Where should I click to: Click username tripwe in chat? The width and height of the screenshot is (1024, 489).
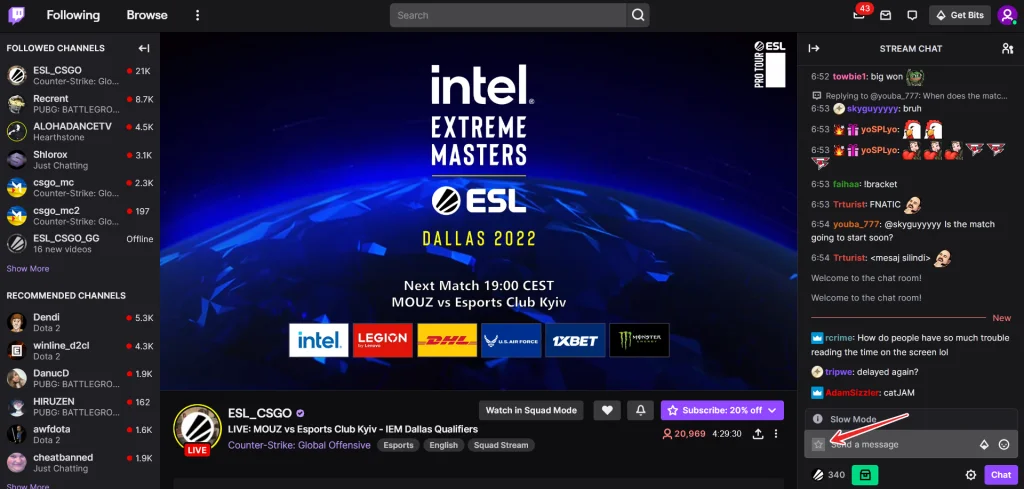[839, 372]
